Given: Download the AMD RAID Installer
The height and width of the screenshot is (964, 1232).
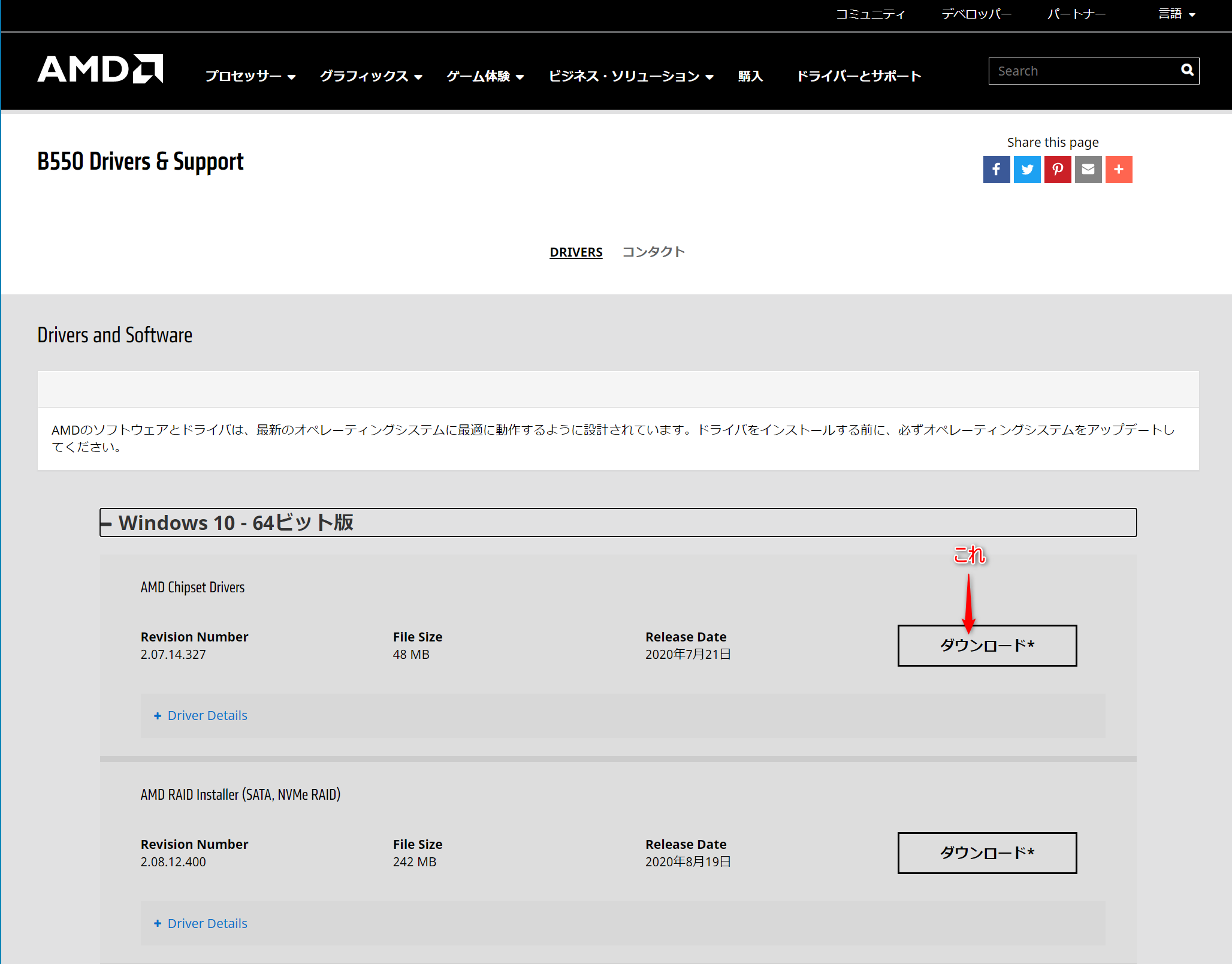Looking at the screenshot, I should (x=987, y=853).
